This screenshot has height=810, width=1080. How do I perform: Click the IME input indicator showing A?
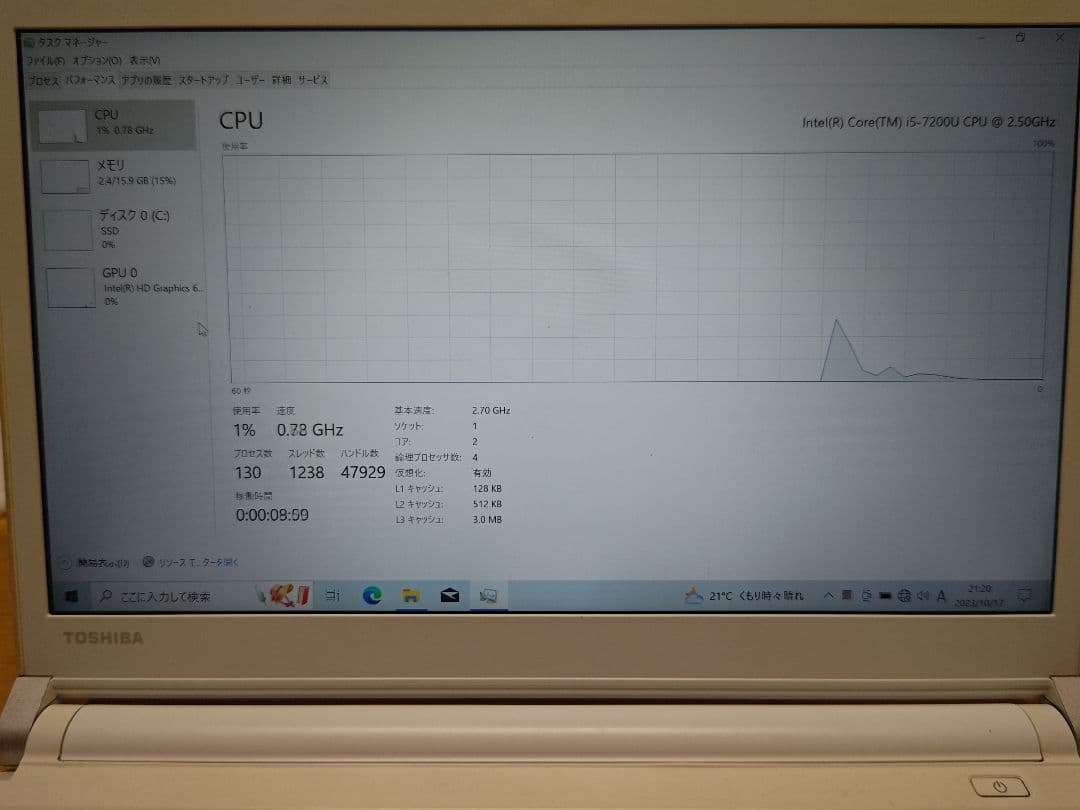(940, 594)
